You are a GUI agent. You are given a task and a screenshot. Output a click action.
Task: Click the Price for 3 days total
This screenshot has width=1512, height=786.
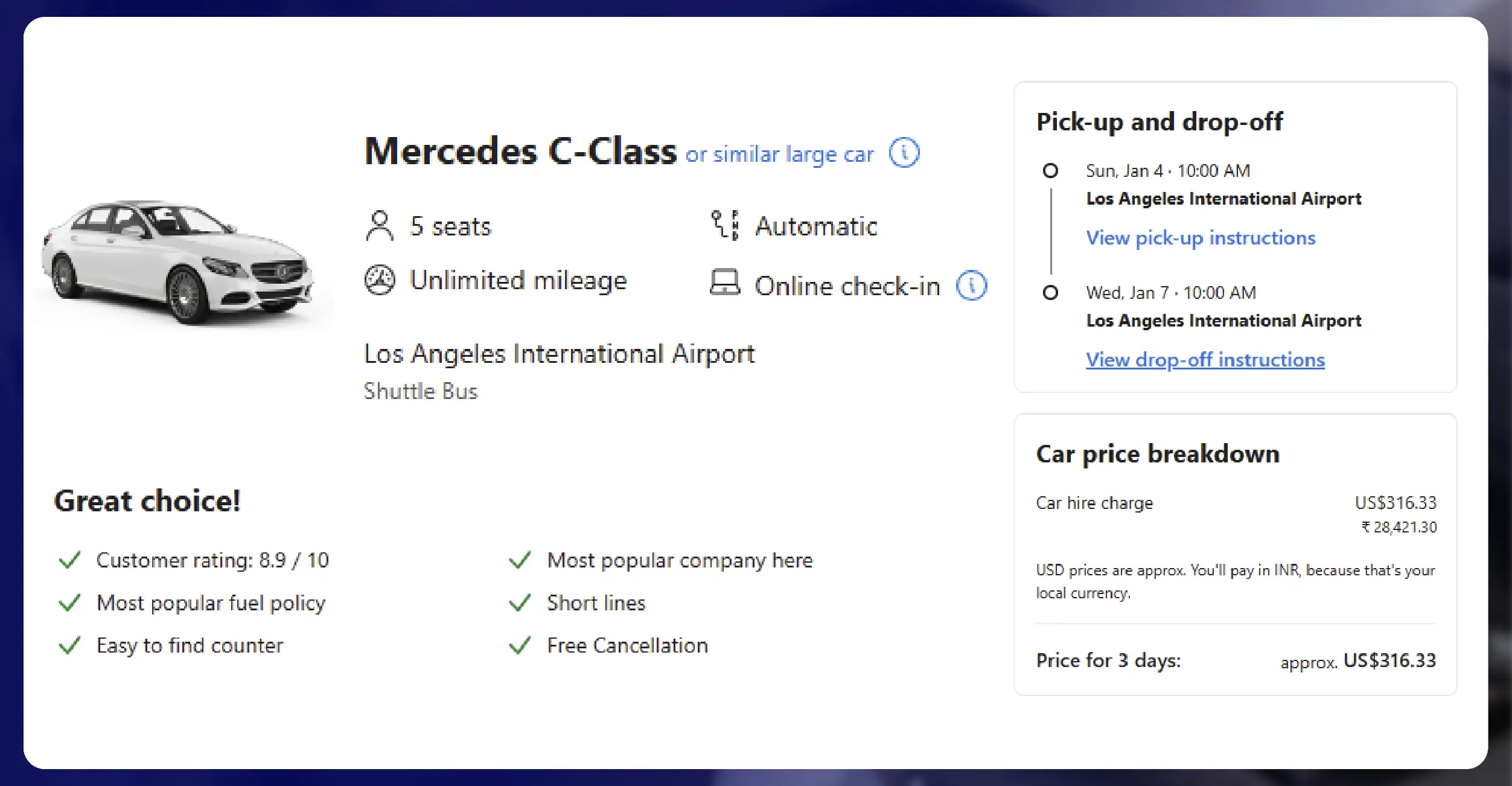pos(1107,660)
